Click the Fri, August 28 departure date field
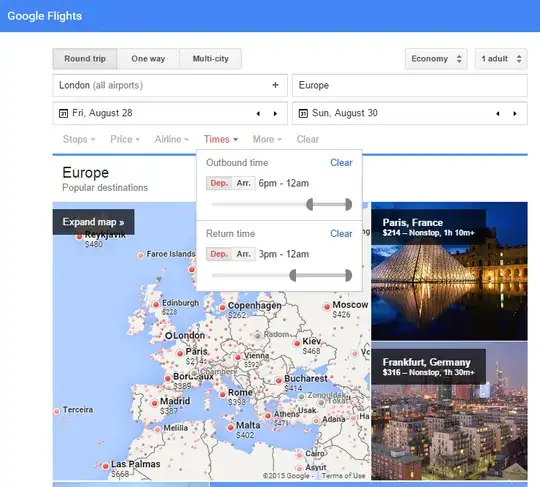Screen dimensions: 540x487 [170, 113]
